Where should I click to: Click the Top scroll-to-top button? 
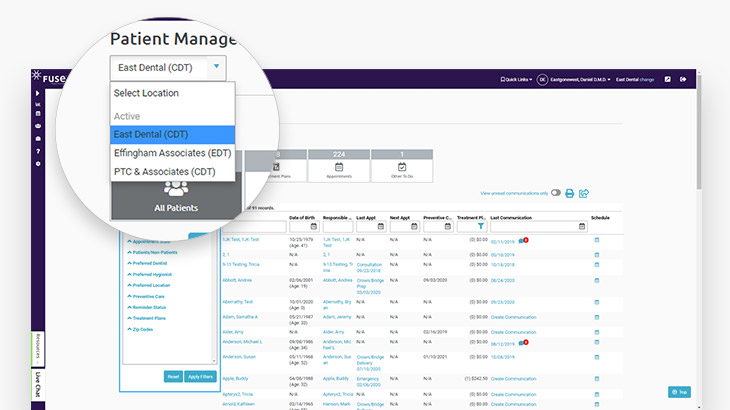679,392
